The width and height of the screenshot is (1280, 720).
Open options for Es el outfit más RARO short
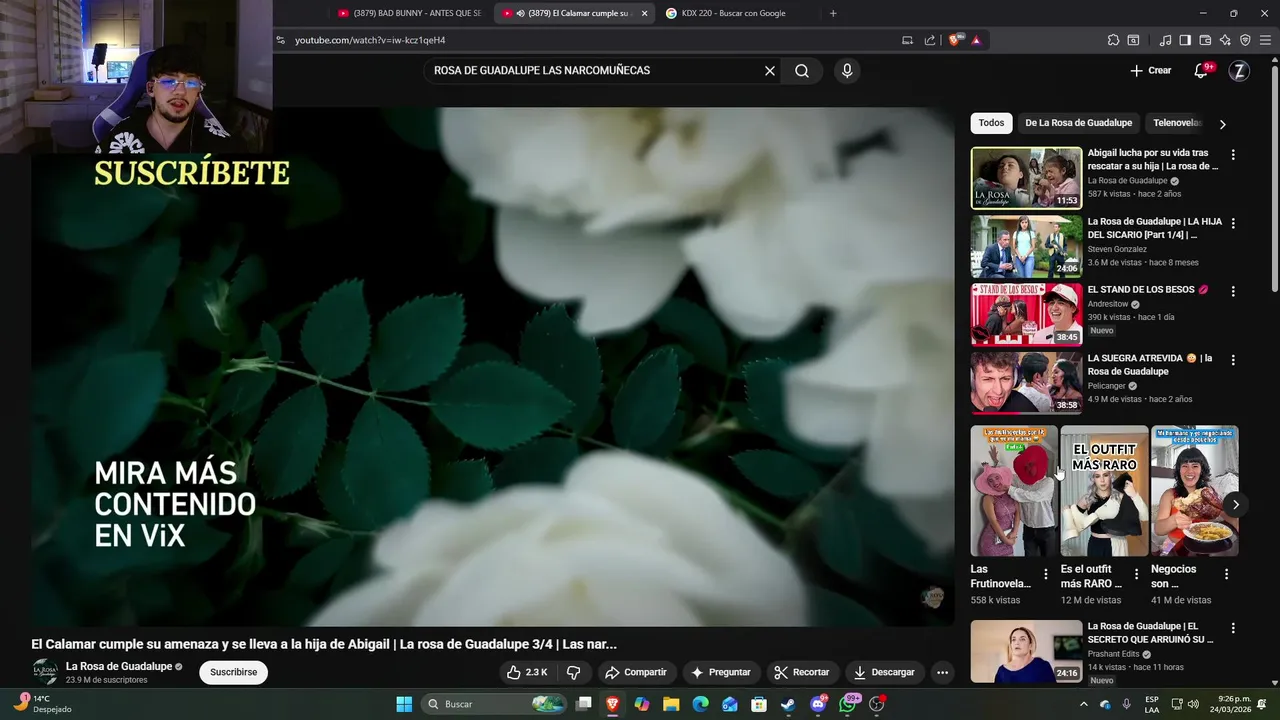[1136, 574]
